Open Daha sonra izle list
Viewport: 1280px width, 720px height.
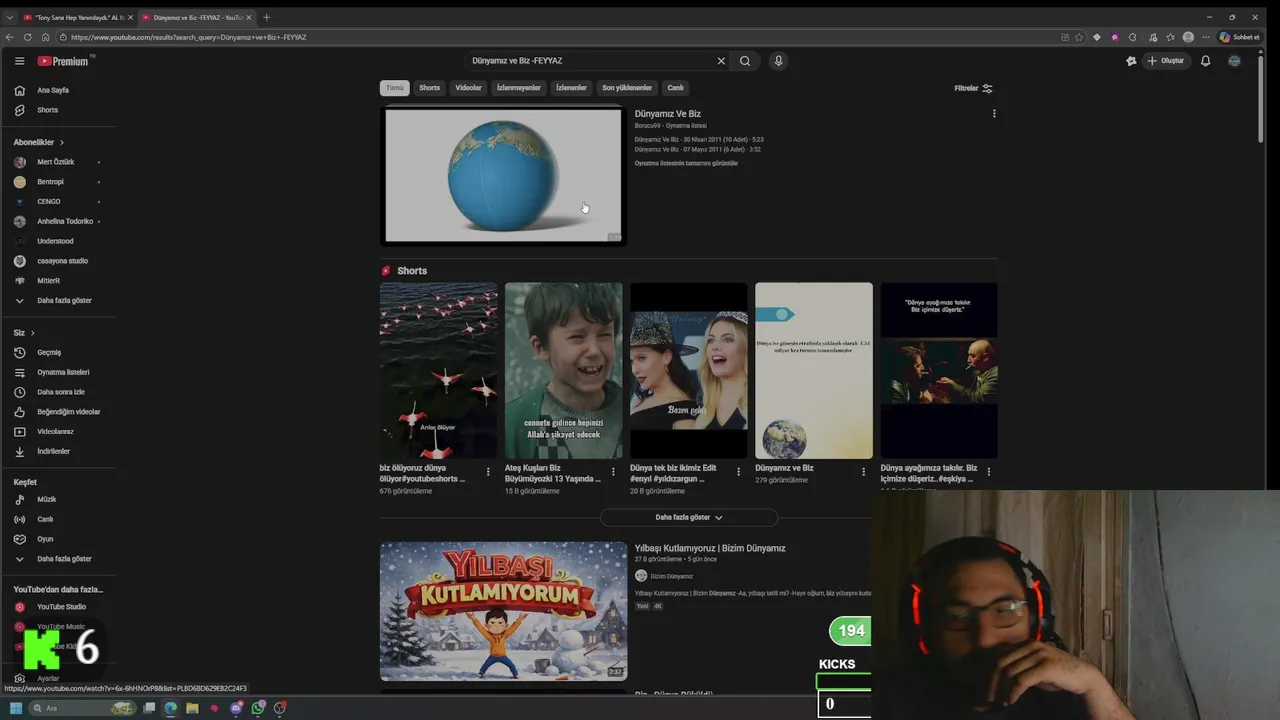pos(59,392)
